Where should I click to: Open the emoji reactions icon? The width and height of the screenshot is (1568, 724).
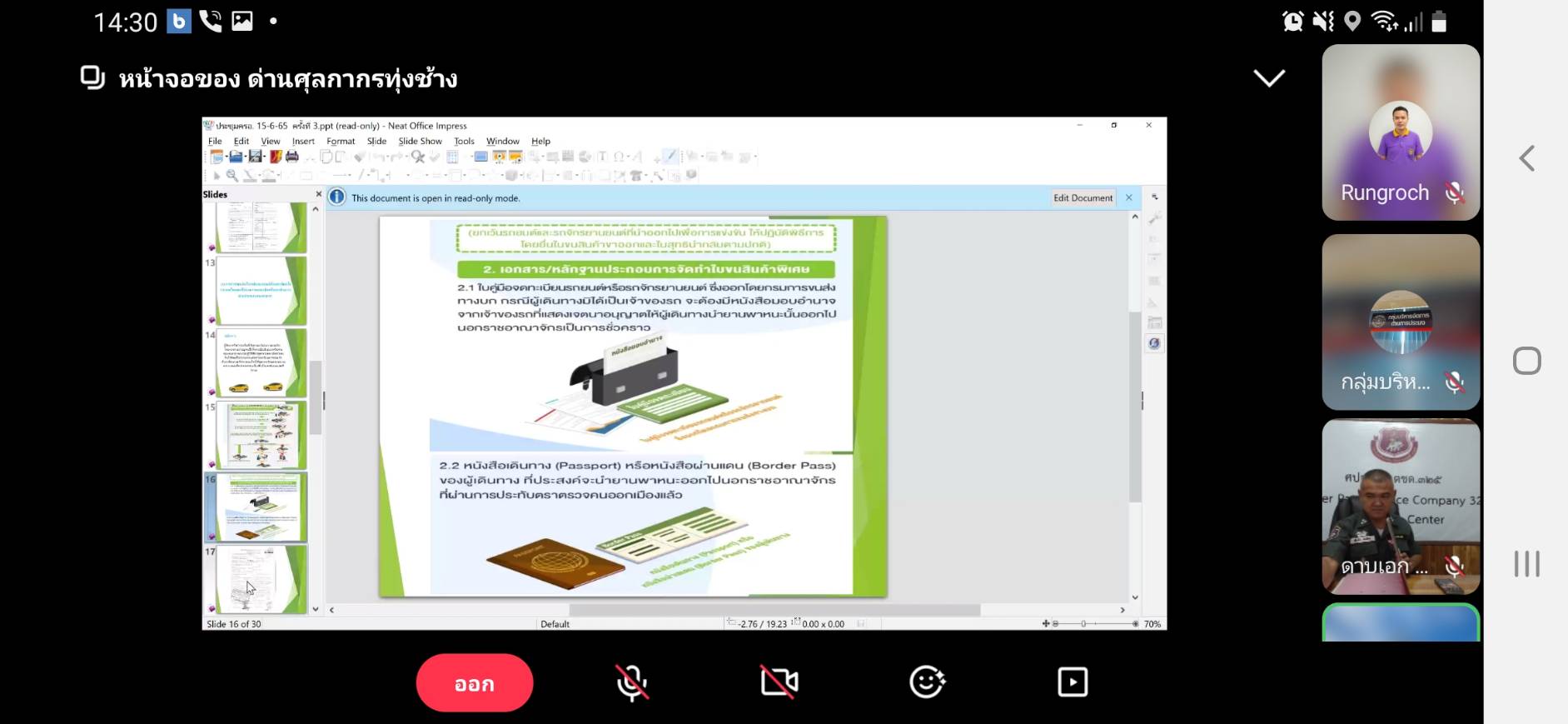pyautogui.click(x=926, y=682)
